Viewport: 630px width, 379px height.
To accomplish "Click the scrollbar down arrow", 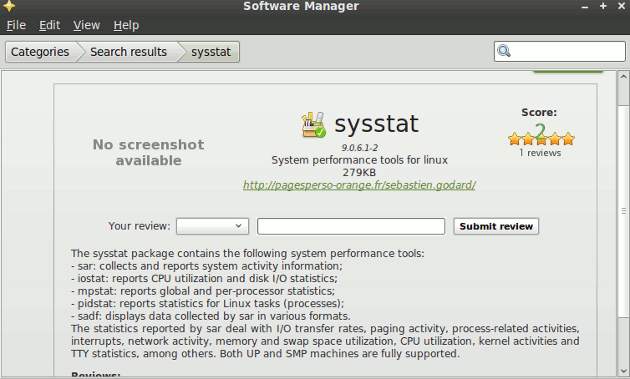I will (x=623, y=371).
